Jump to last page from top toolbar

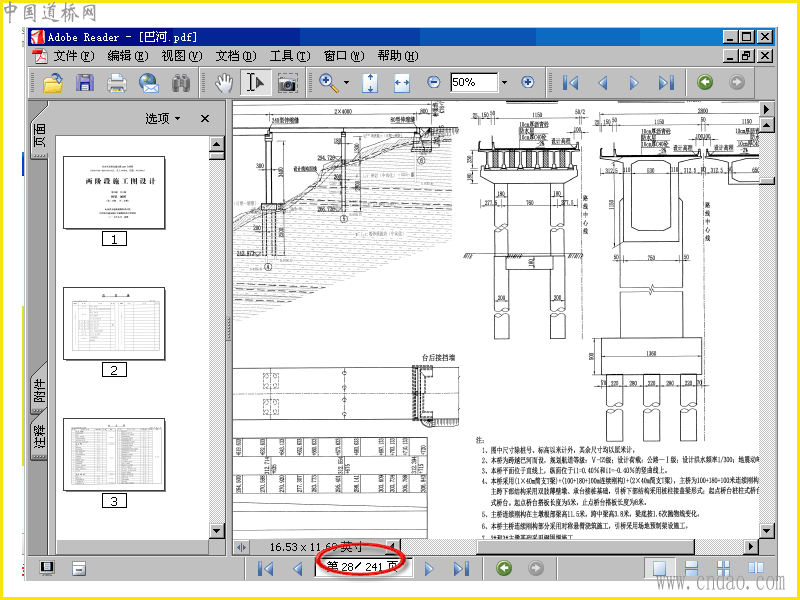[666, 83]
